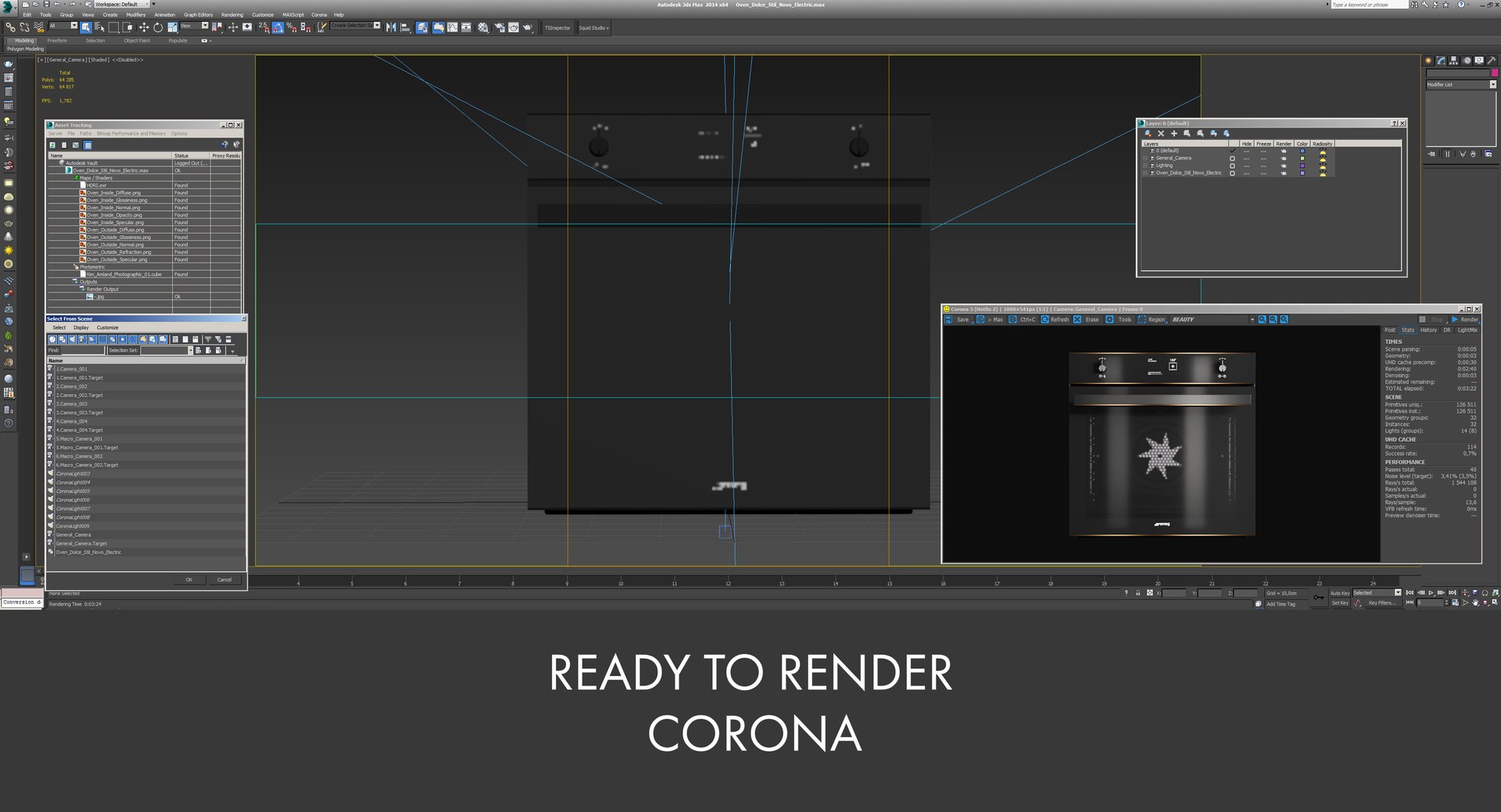Select the Move tool in main toolbar
The image size is (1501, 812).
[144, 27]
